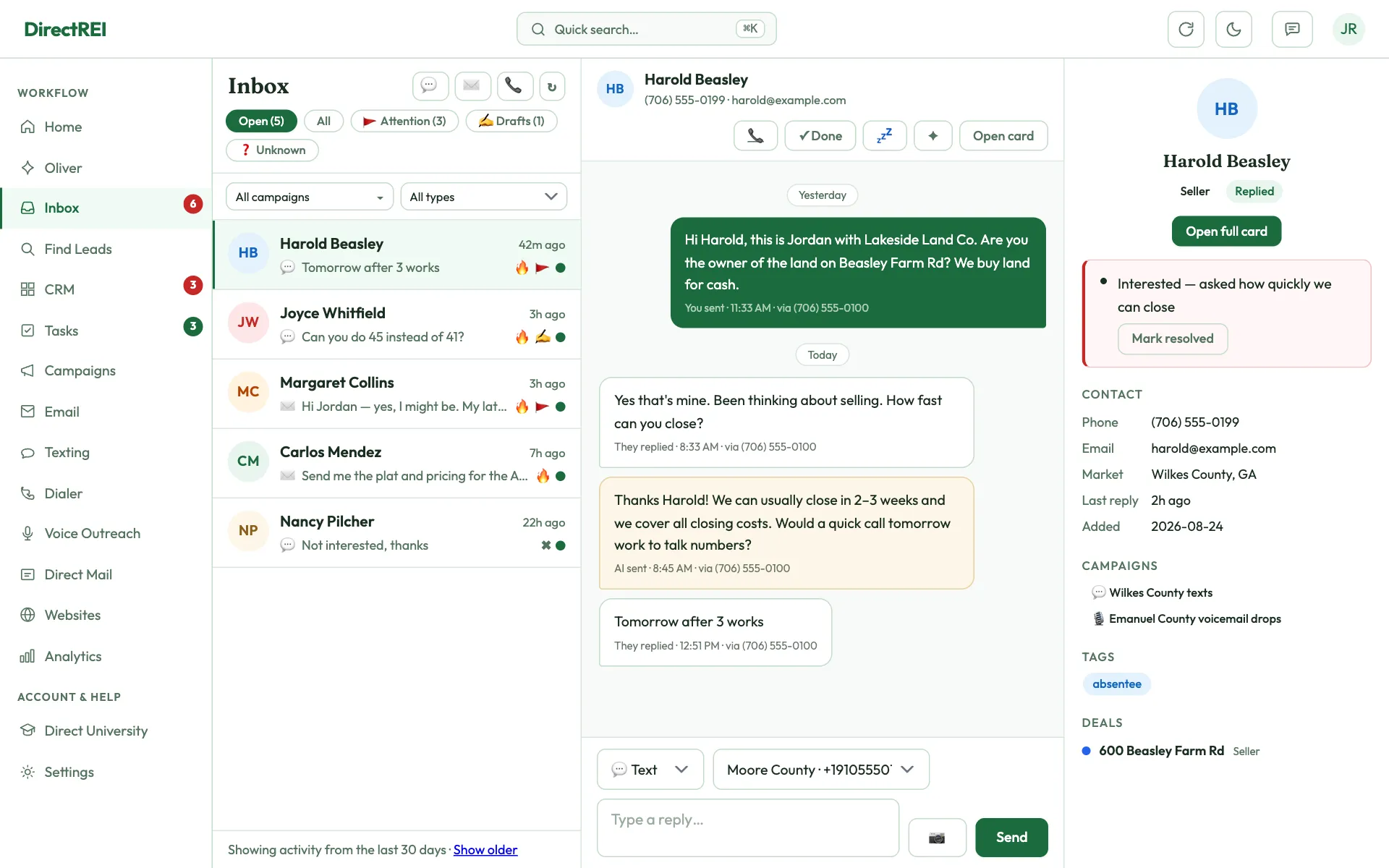Screen dimensions: 1389x868
Task: Filter inbox by text messages icon
Action: click(x=430, y=86)
